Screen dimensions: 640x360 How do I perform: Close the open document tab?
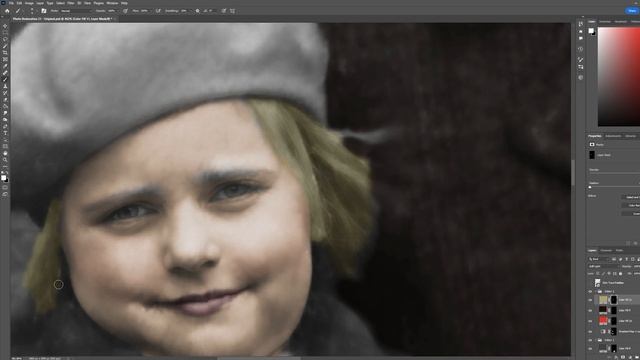[115, 19]
